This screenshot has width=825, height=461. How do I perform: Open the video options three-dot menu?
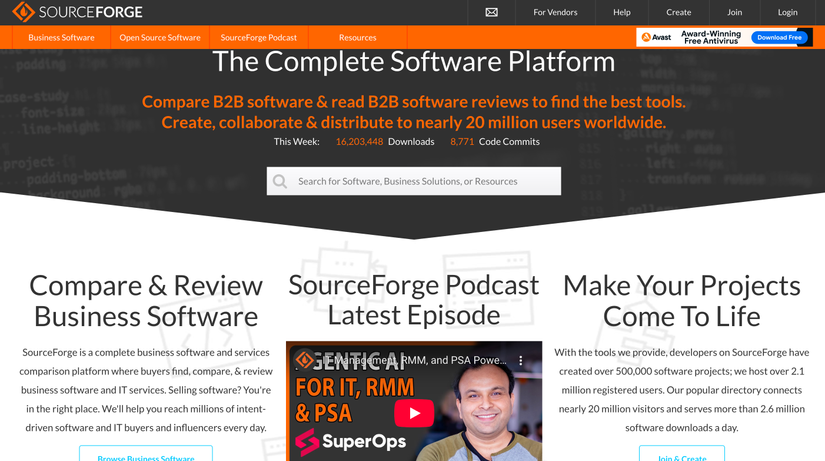(x=521, y=360)
